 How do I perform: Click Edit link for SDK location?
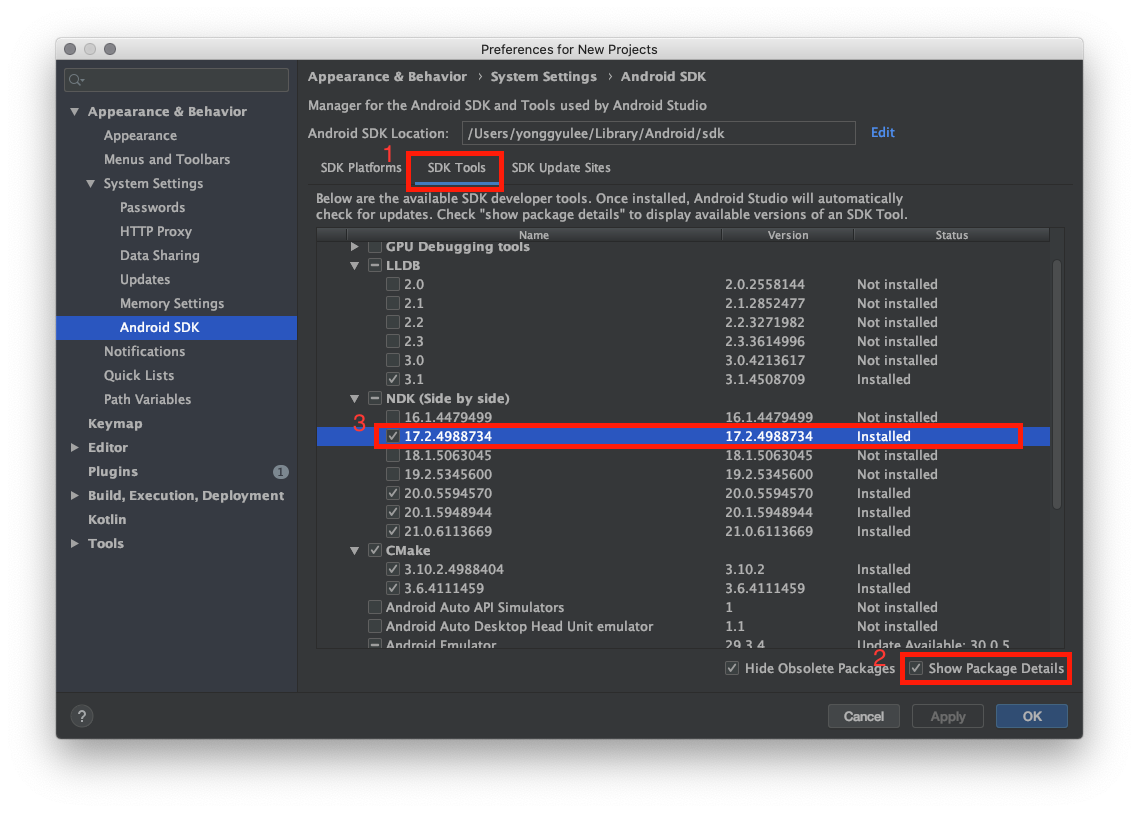(x=883, y=132)
